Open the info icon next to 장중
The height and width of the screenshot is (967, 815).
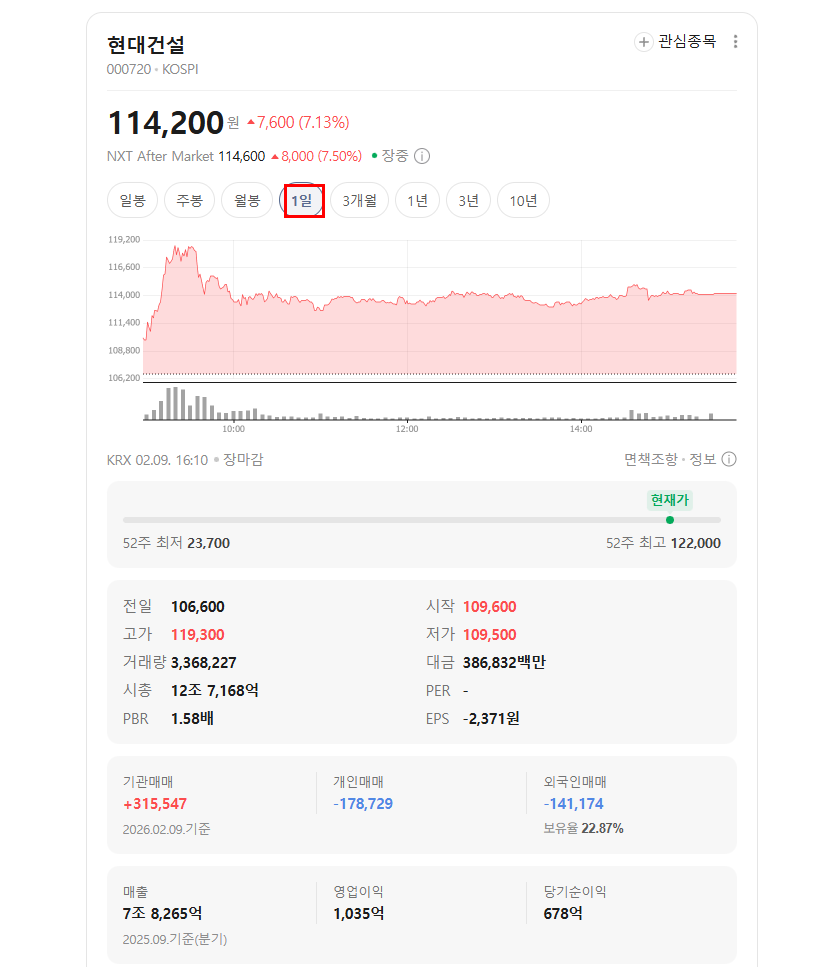422,156
